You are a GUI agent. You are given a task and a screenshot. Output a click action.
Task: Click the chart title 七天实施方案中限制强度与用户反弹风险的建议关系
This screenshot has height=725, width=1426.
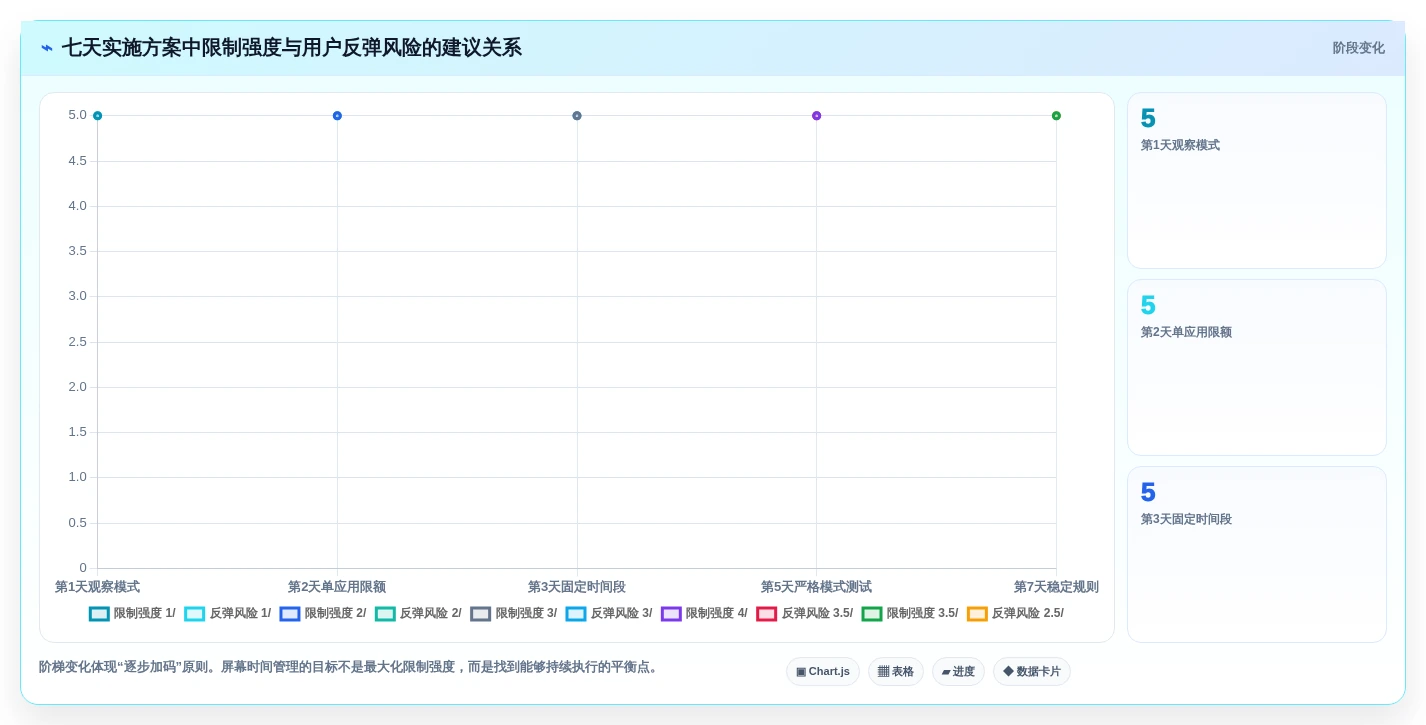(x=292, y=48)
